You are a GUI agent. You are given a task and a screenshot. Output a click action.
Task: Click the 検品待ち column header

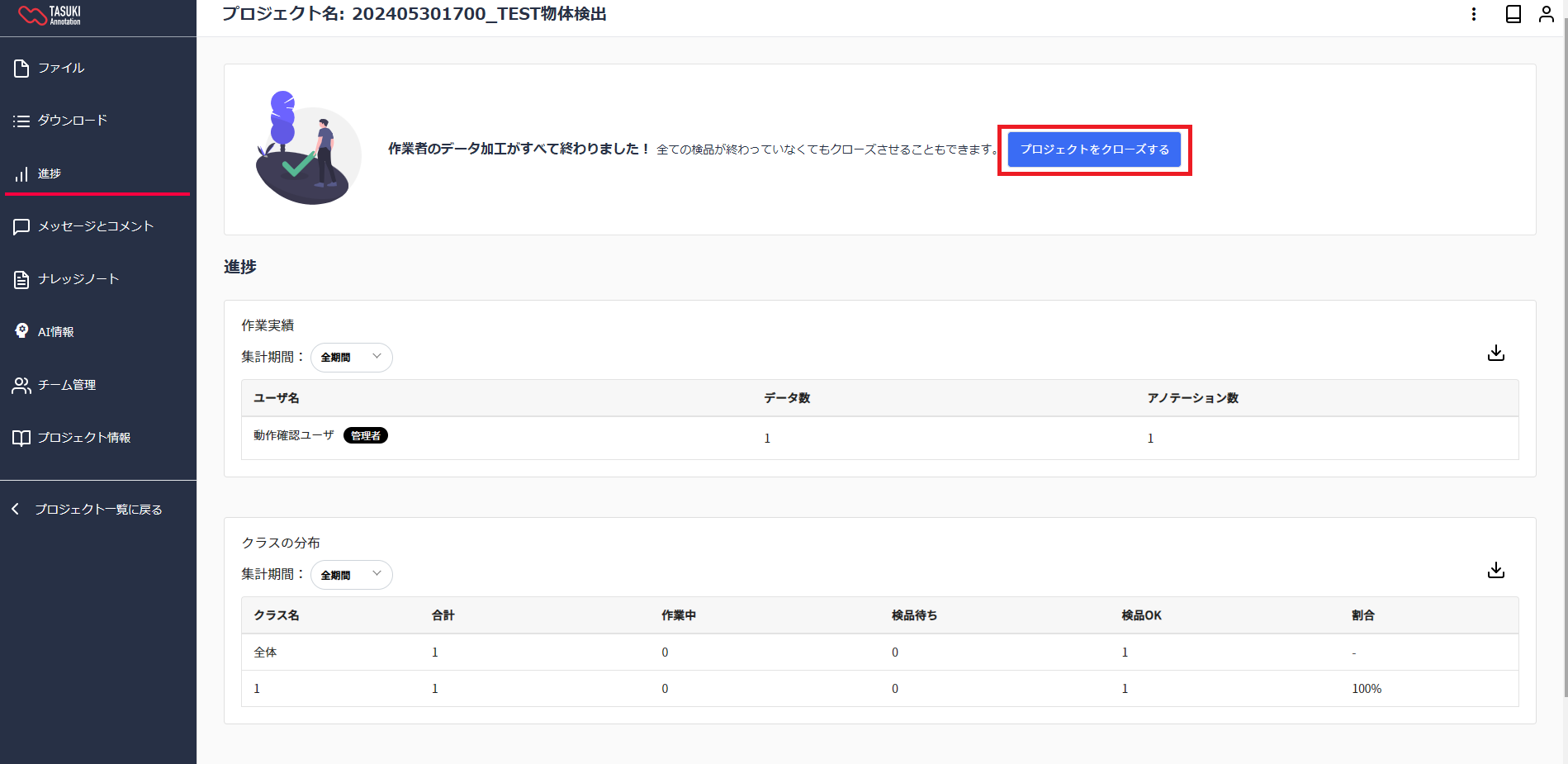tap(915, 615)
